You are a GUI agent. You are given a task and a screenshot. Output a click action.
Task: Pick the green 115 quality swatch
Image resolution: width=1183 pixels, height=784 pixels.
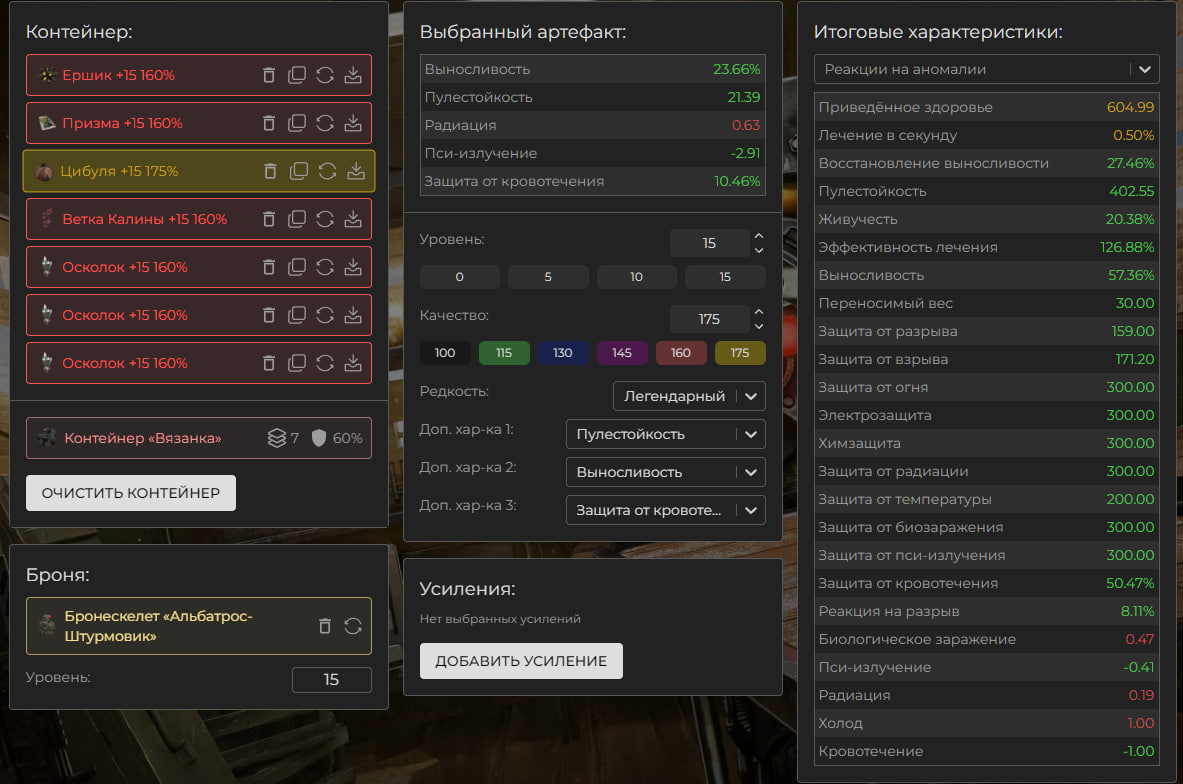pos(504,353)
